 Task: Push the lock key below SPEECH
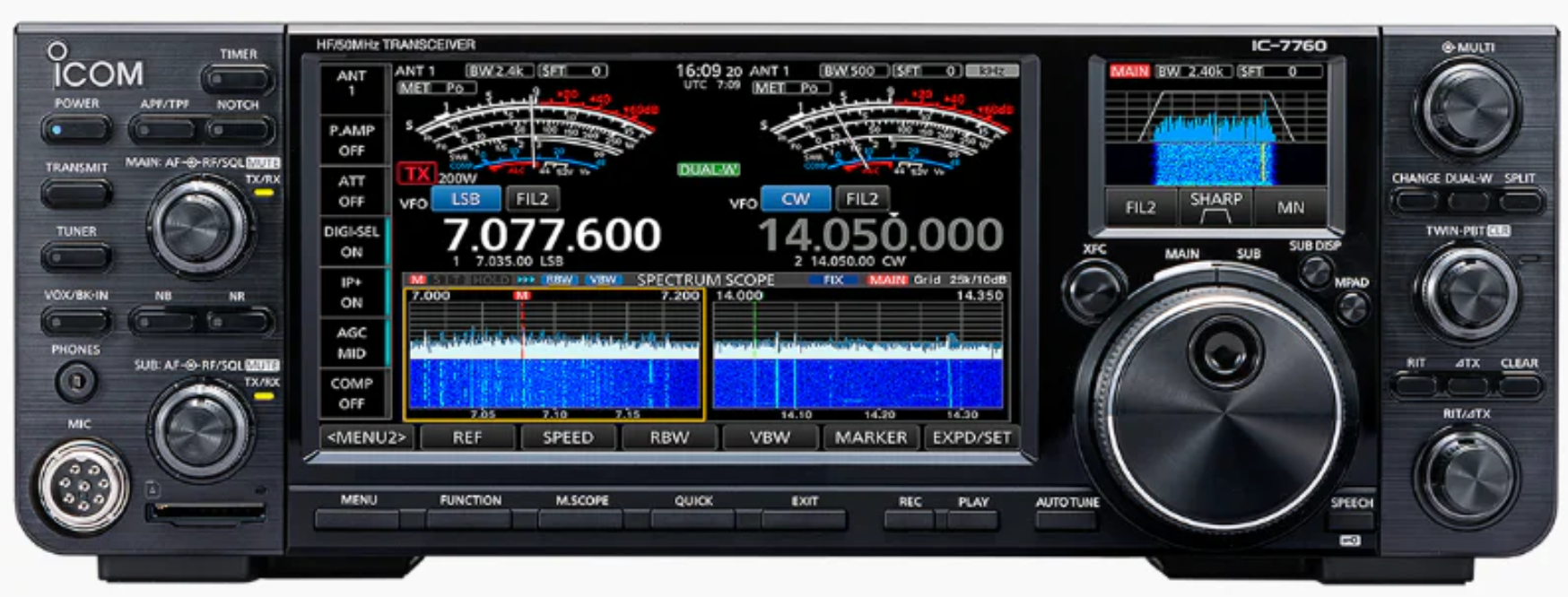1350,541
